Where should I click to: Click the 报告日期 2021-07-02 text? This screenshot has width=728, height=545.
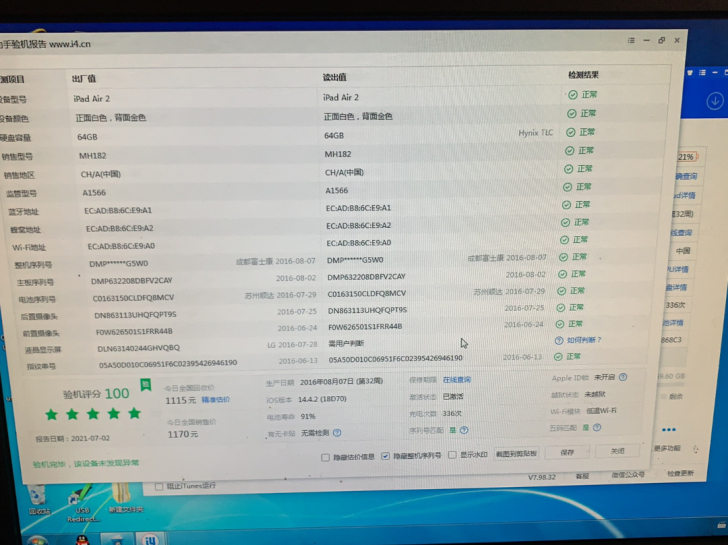pos(72,438)
